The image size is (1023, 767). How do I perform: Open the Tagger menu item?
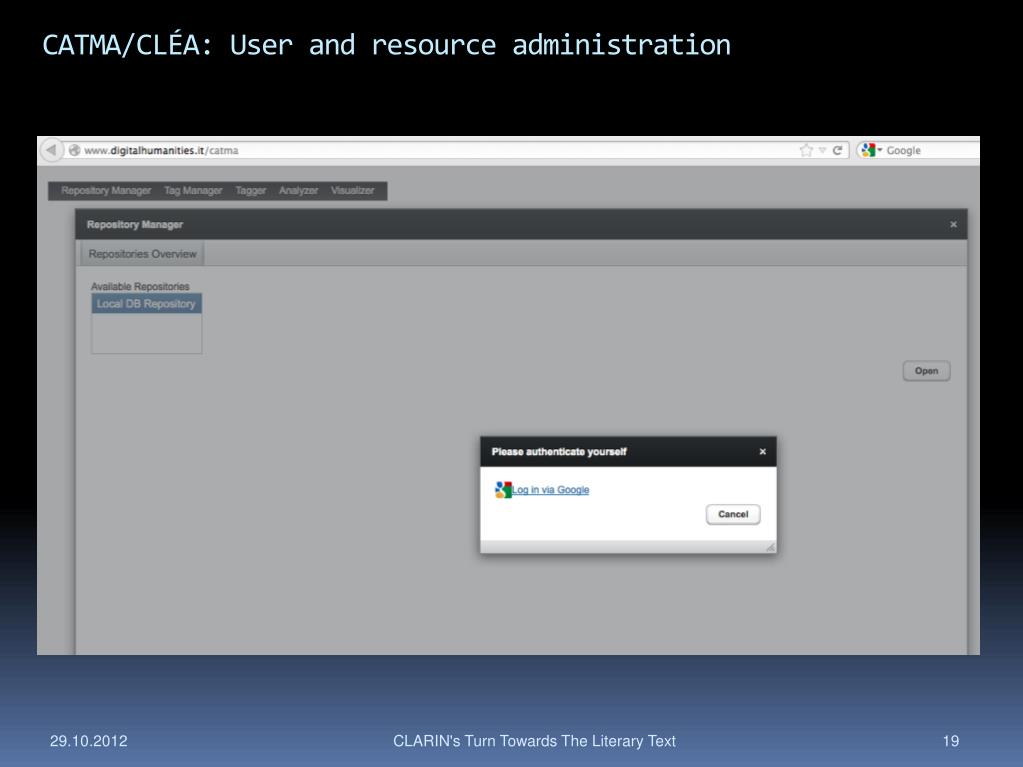251,190
